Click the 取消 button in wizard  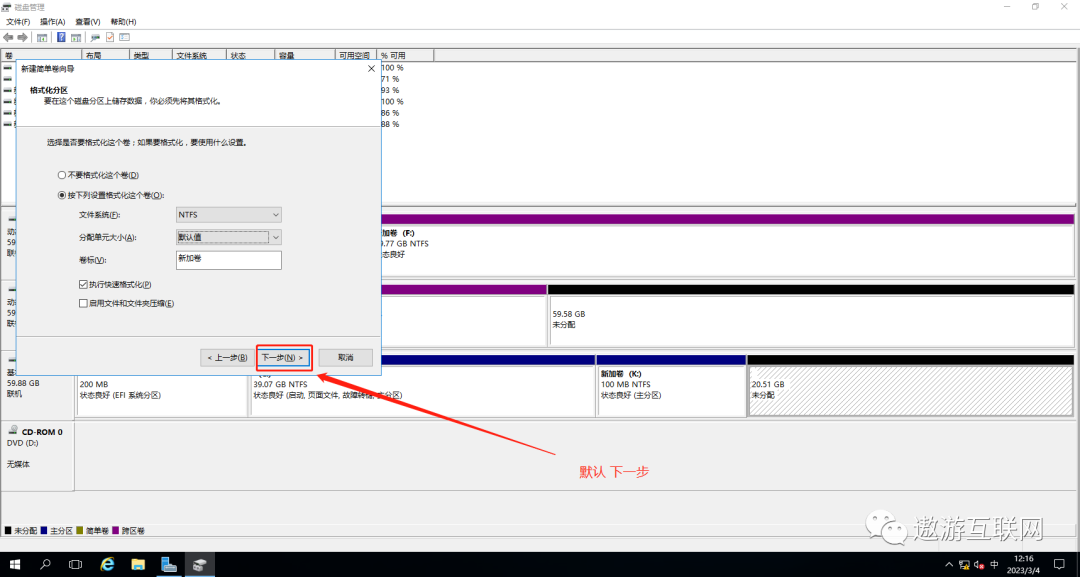tap(346, 358)
